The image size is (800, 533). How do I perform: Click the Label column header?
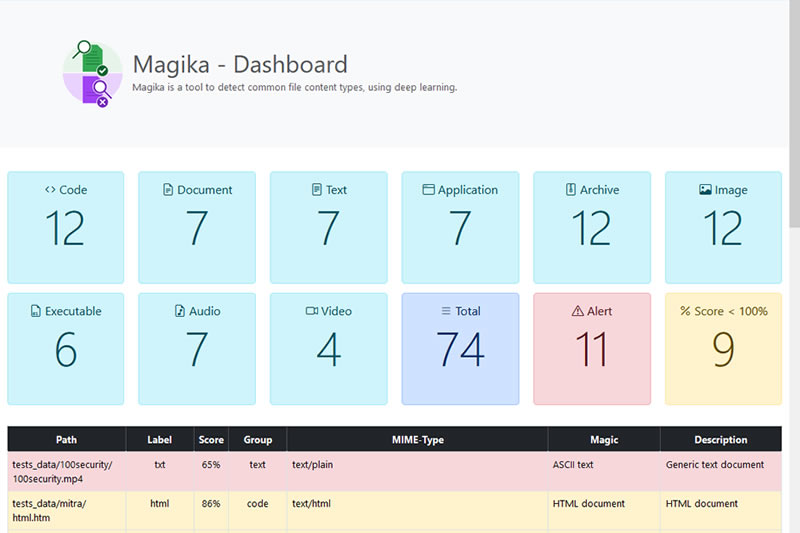[x=160, y=440]
